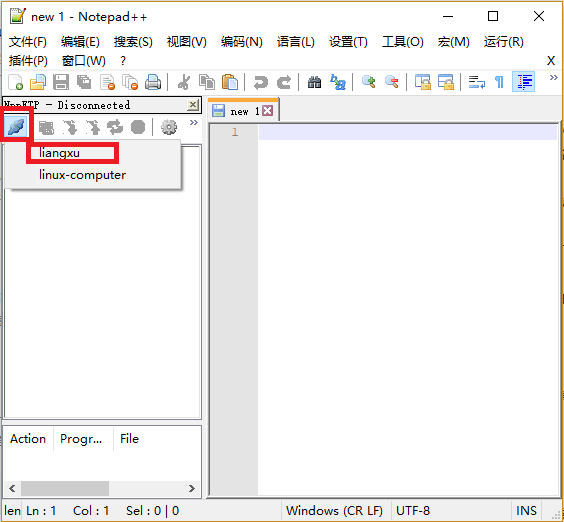The height and width of the screenshot is (522, 564).
Task: Click the Save file toolbar icon
Action: coord(61,82)
